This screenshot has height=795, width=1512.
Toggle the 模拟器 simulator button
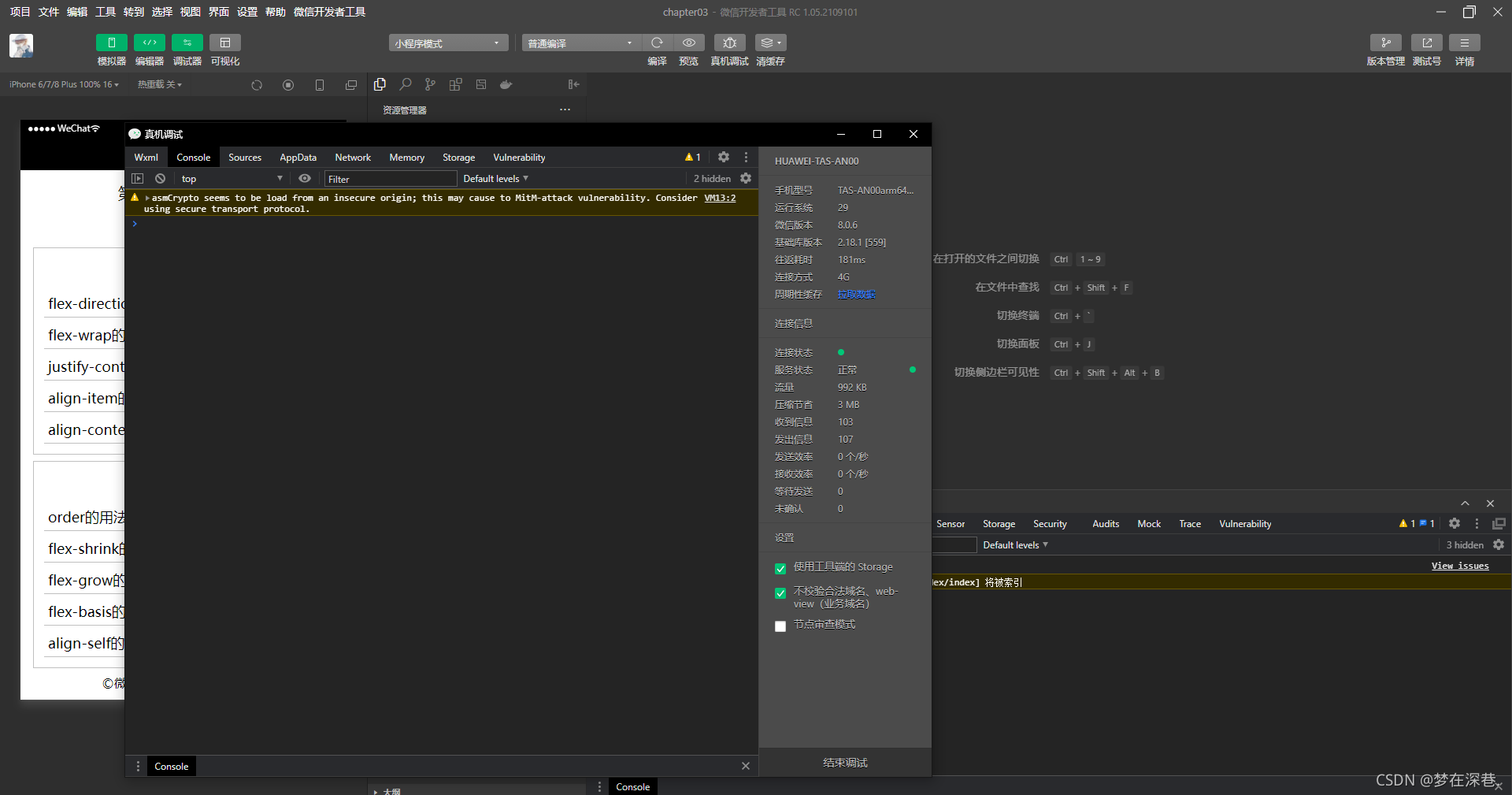[x=111, y=43]
